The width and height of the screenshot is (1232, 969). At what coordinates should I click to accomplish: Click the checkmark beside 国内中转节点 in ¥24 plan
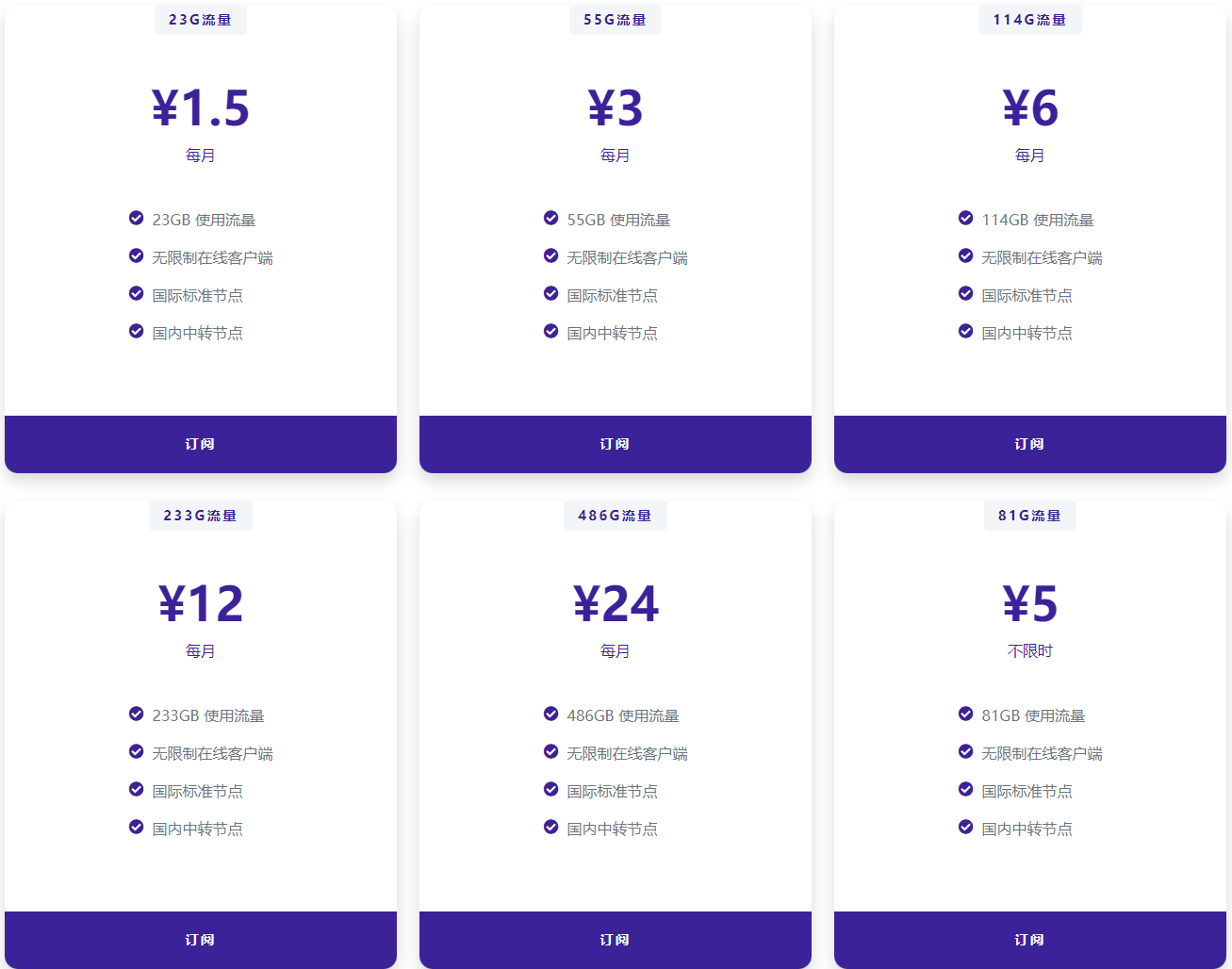[550, 827]
